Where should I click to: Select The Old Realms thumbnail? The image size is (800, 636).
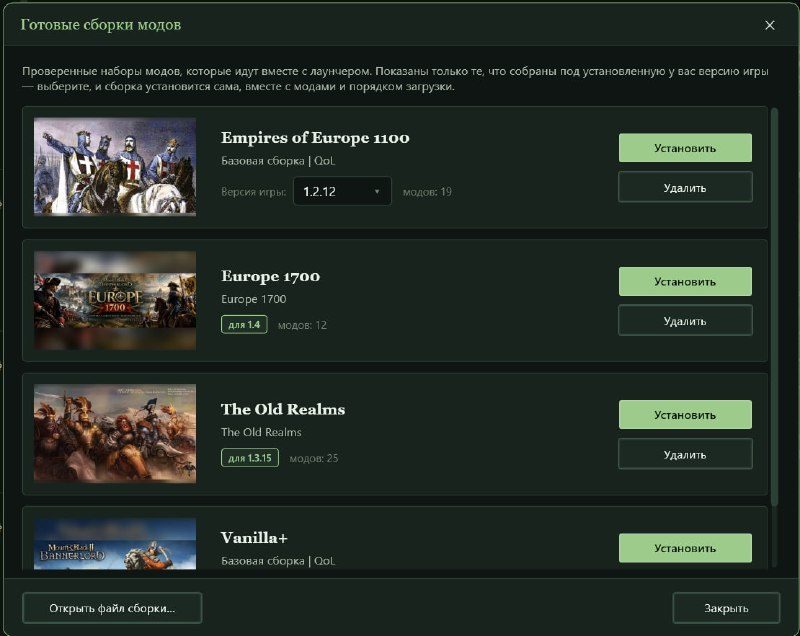pos(115,433)
